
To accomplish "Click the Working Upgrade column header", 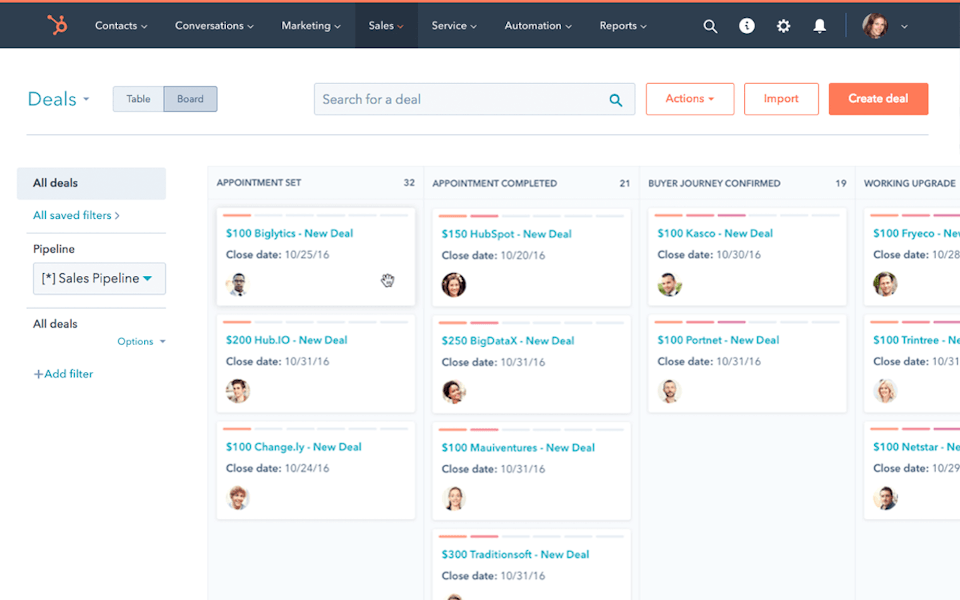I will (910, 183).
